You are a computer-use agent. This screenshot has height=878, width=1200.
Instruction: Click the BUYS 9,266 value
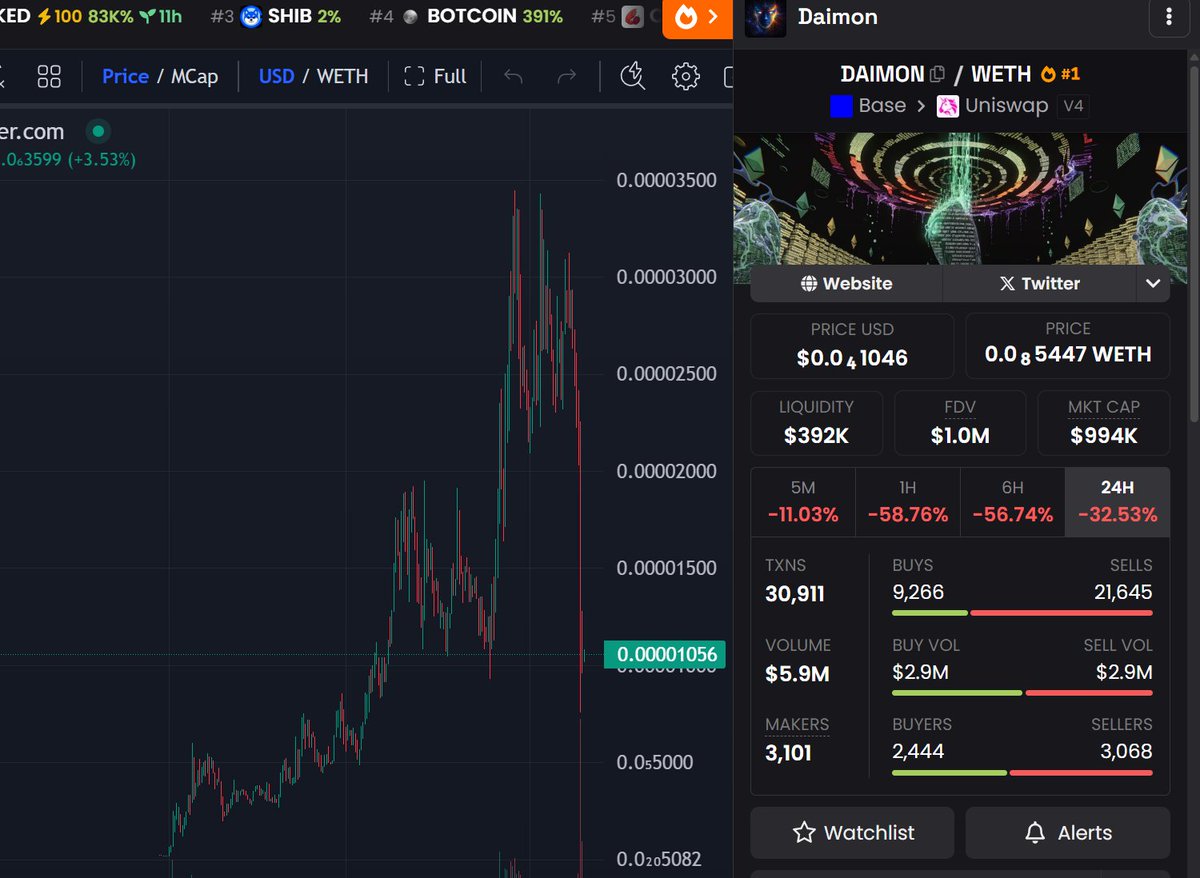pos(918,592)
